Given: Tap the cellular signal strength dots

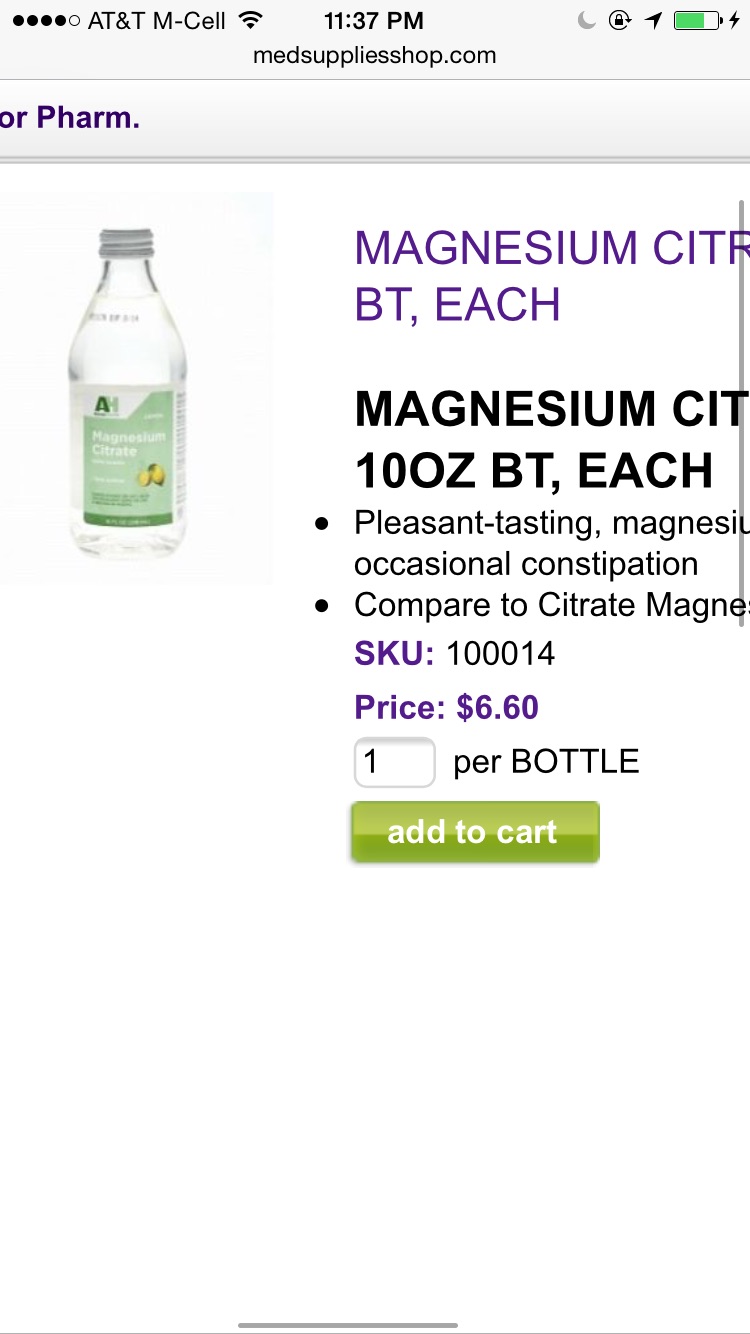Looking at the screenshot, I should (42, 20).
